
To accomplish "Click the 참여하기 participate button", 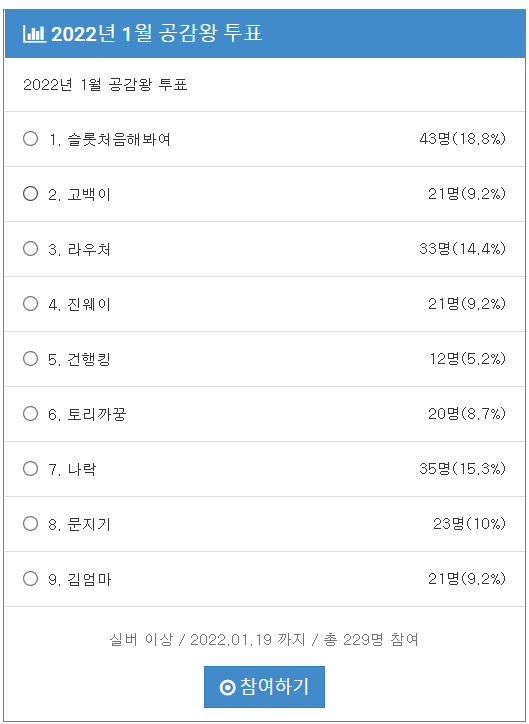I will pos(264,687).
